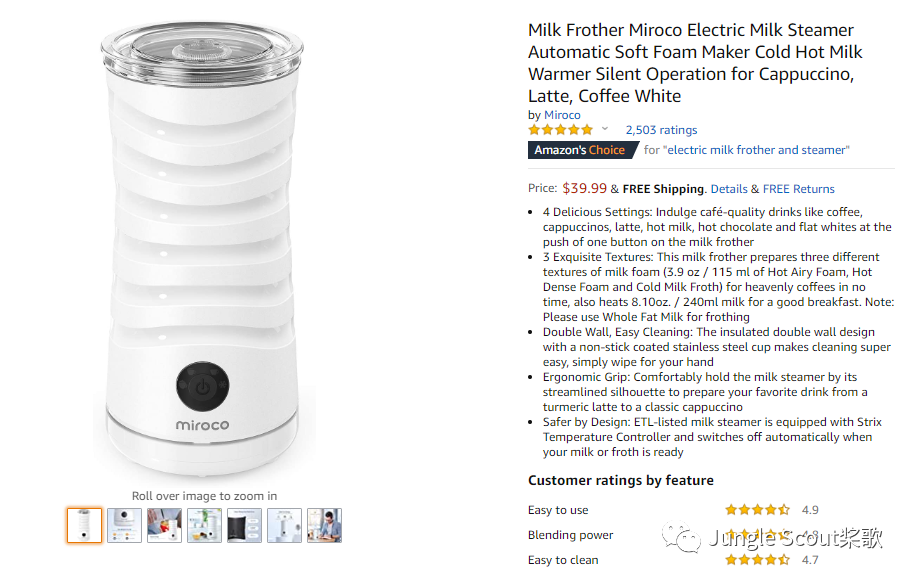This screenshot has width=912, height=580.
Task: Show the fourth thumbnail with drinks
Action: click(x=205, y=525)
